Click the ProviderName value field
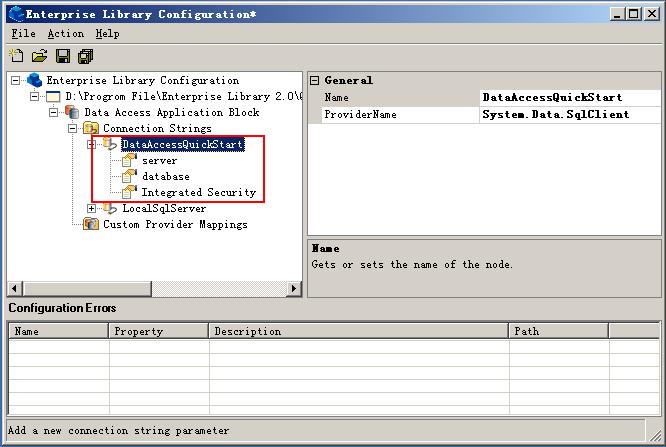This screenshot has width=666, height=447. (x=570, y=114)
